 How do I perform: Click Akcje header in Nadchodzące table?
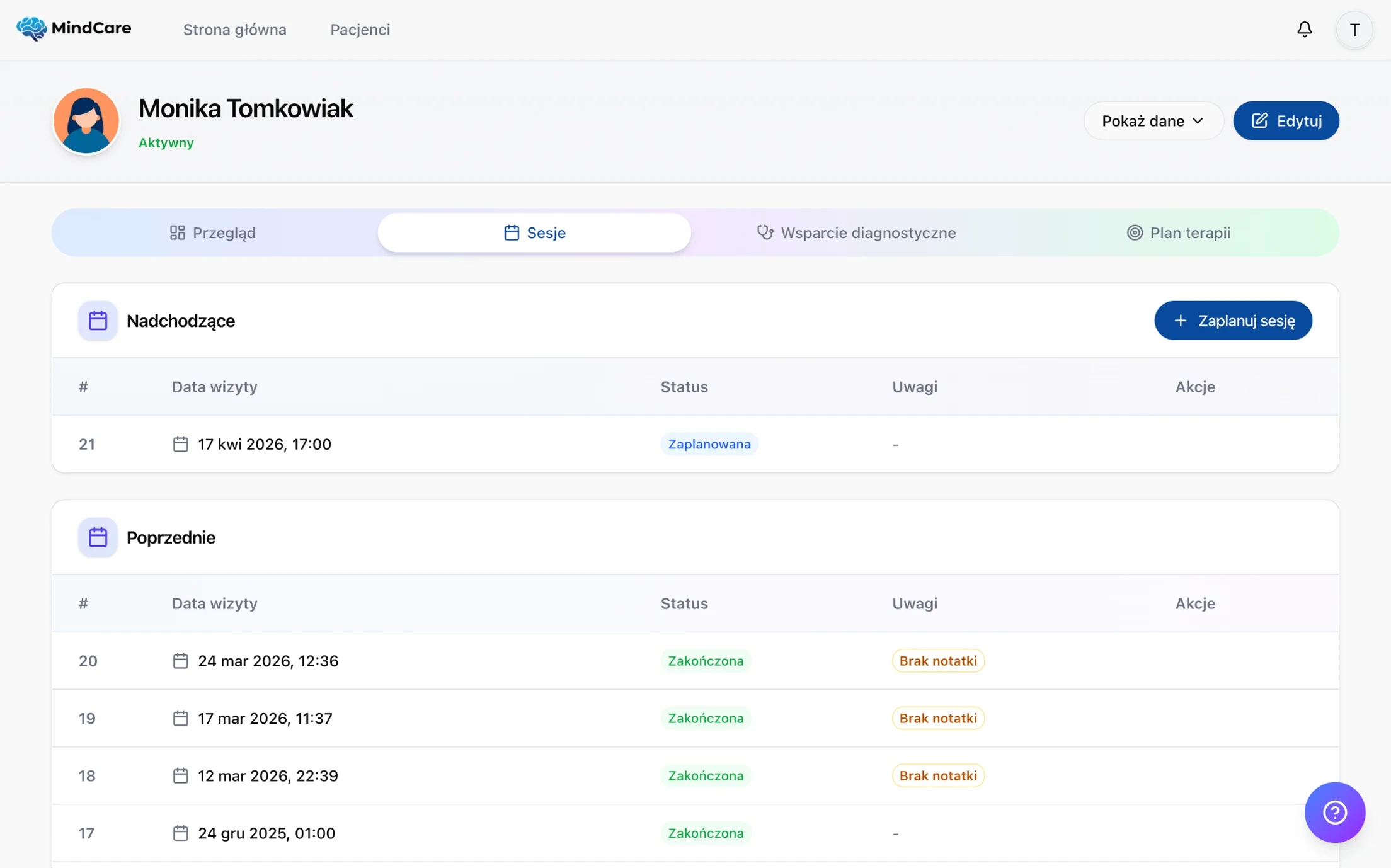tap(1195, 387)
